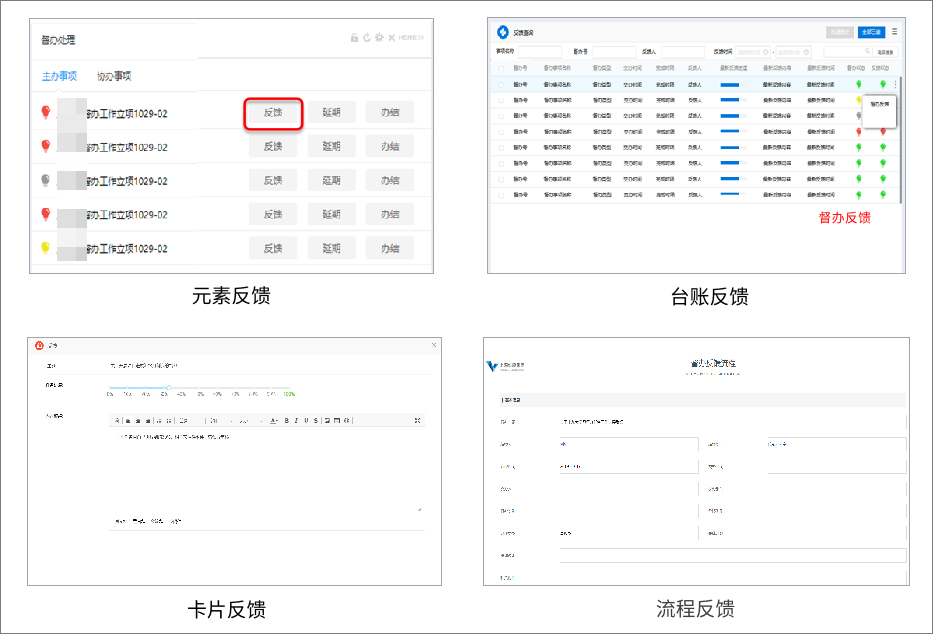Screen dimensions: 933x634
Task: Select 督办反馈 in the popup menu
Action: pyautogui.click(x=879, y=104)
